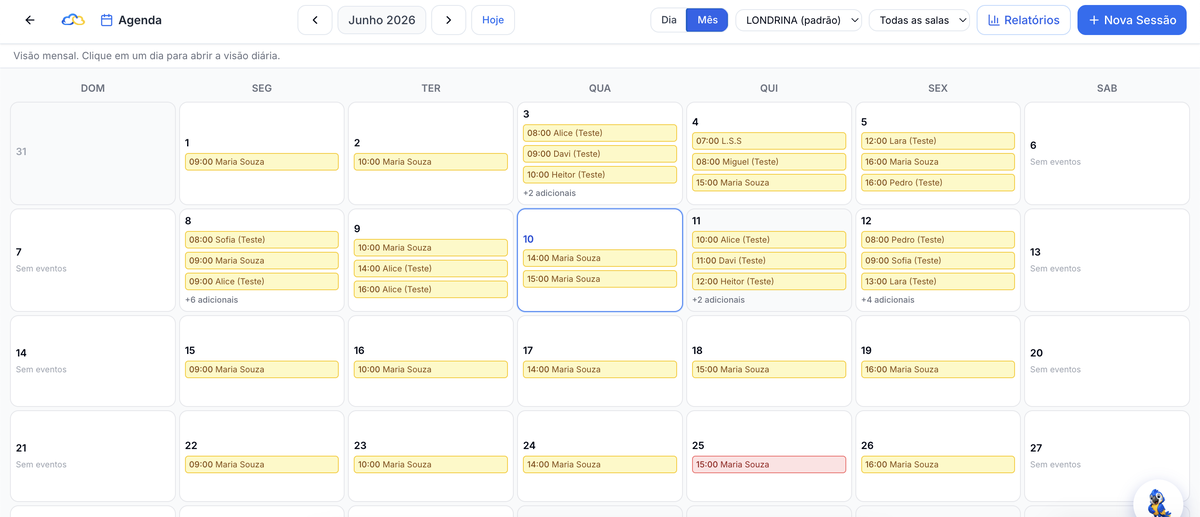Open 09:00 Maria Souza on day 15
Image resolution: width=1200 pixels, height=517 pixels.
[262, 370]
